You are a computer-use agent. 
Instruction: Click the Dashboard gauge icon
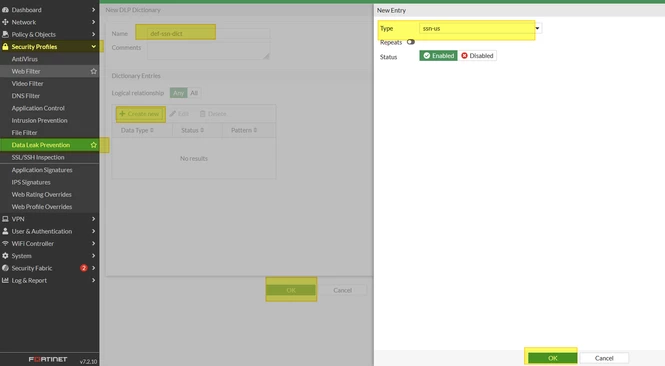pyautogui.click(x=5, y=10)
